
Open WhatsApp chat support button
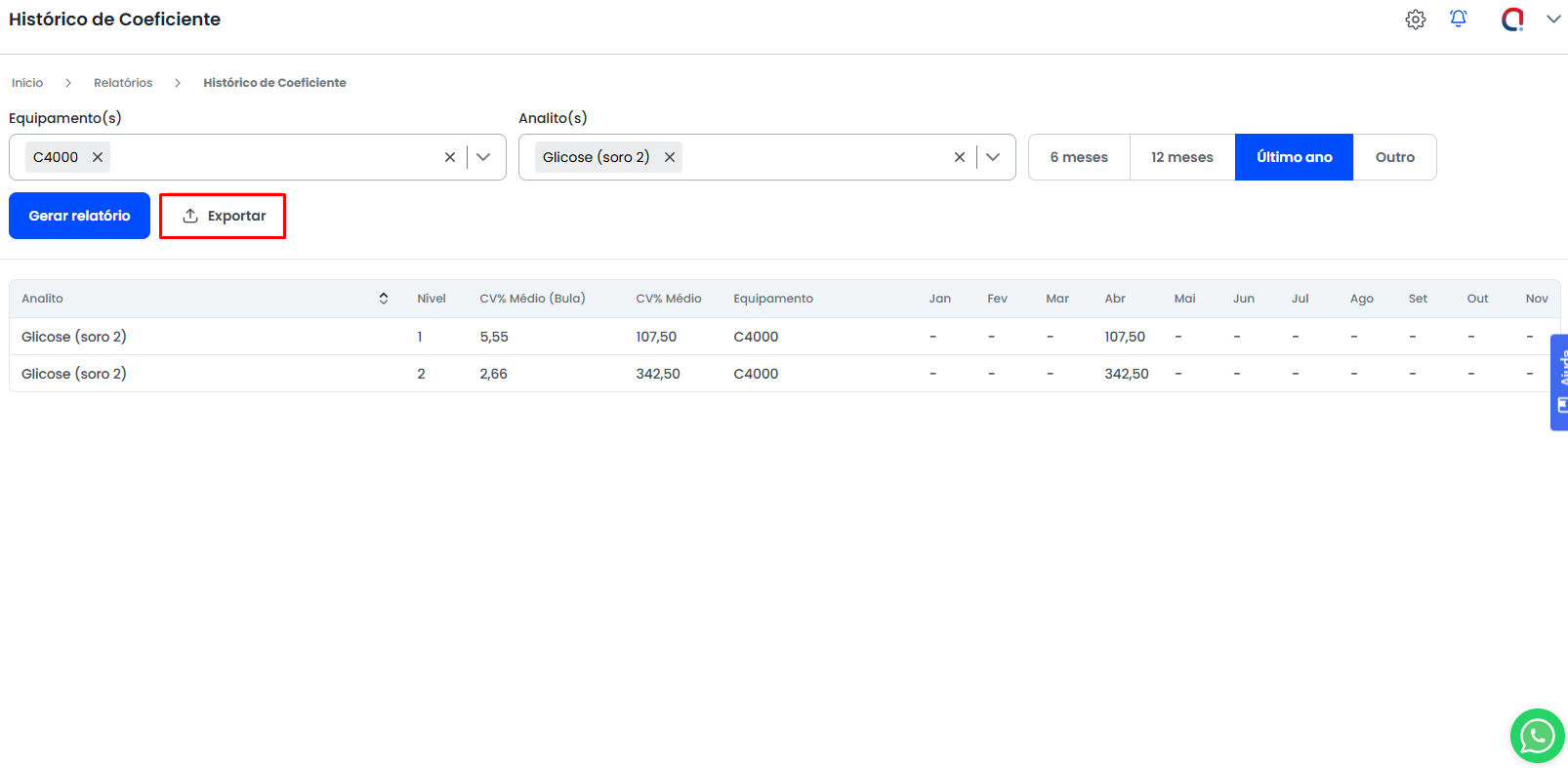1537,736
